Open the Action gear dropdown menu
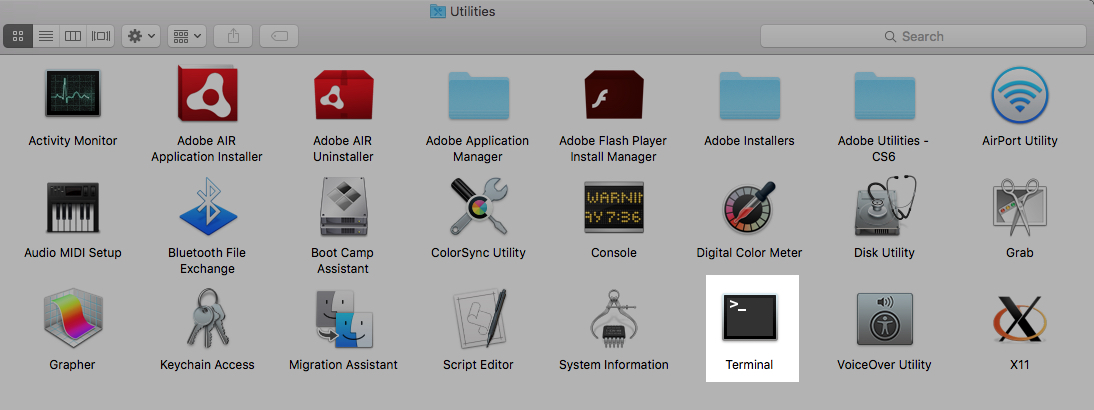The height and width of the screenshot is (410, 1094). click(140, 36)
